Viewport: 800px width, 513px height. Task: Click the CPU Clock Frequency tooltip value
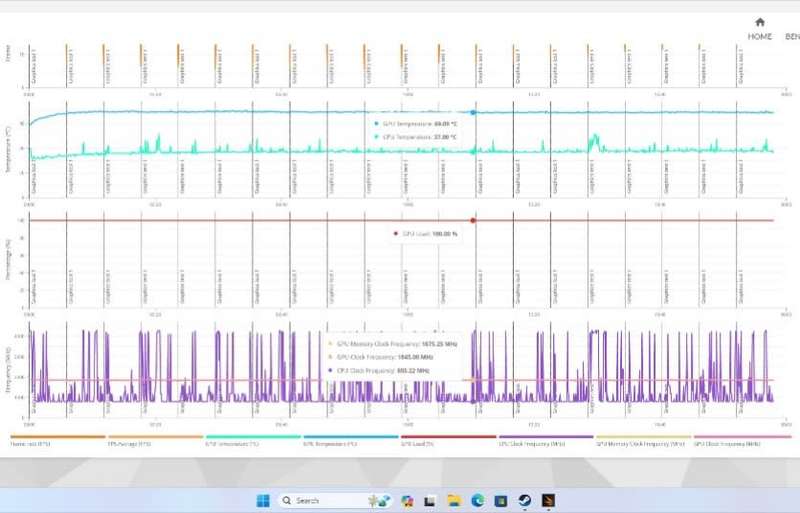coord(413,371)
